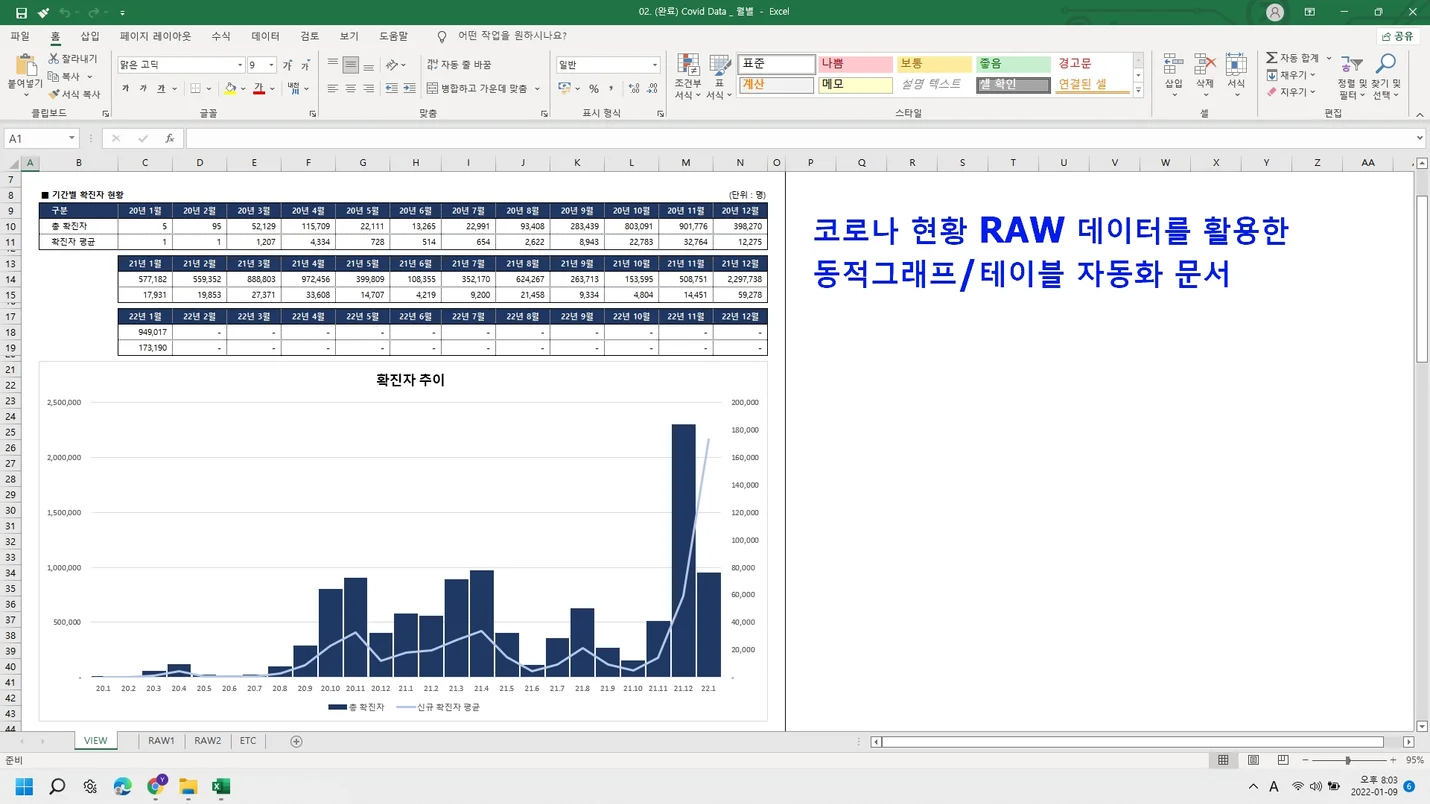This screenshot has height=804, width=1430.
Task: Click the comma style icon
Action: tap(610, 89)
